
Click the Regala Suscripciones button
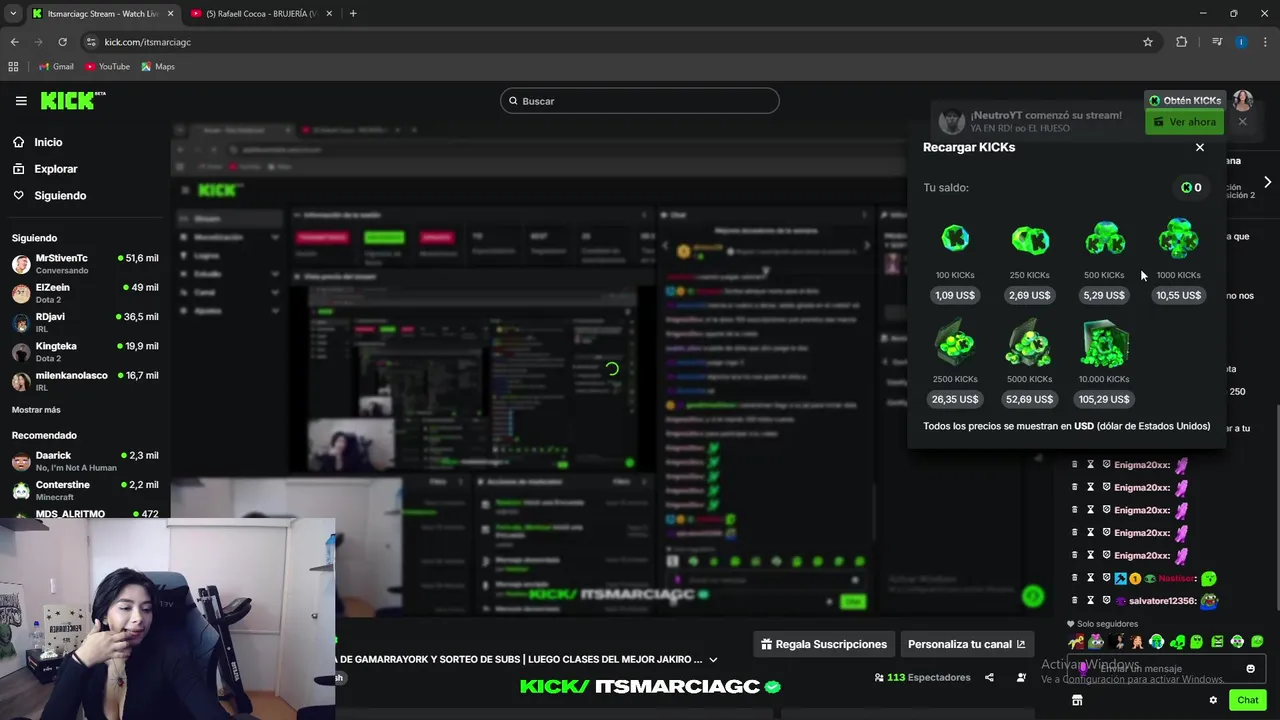point(824,644)
